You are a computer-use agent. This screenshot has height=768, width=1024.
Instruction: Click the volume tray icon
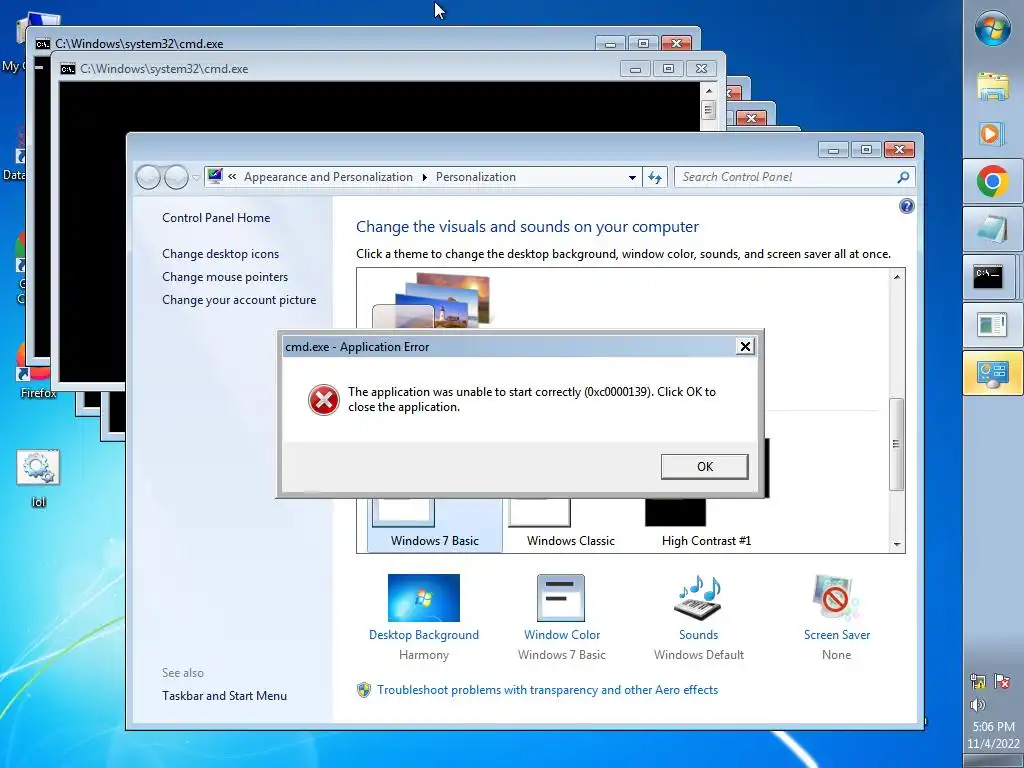[978, 704]
